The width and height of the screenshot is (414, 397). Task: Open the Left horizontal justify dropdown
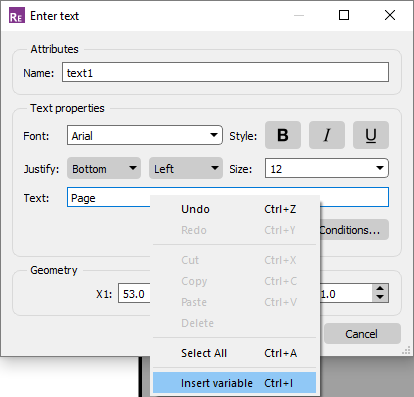[186, 168]
